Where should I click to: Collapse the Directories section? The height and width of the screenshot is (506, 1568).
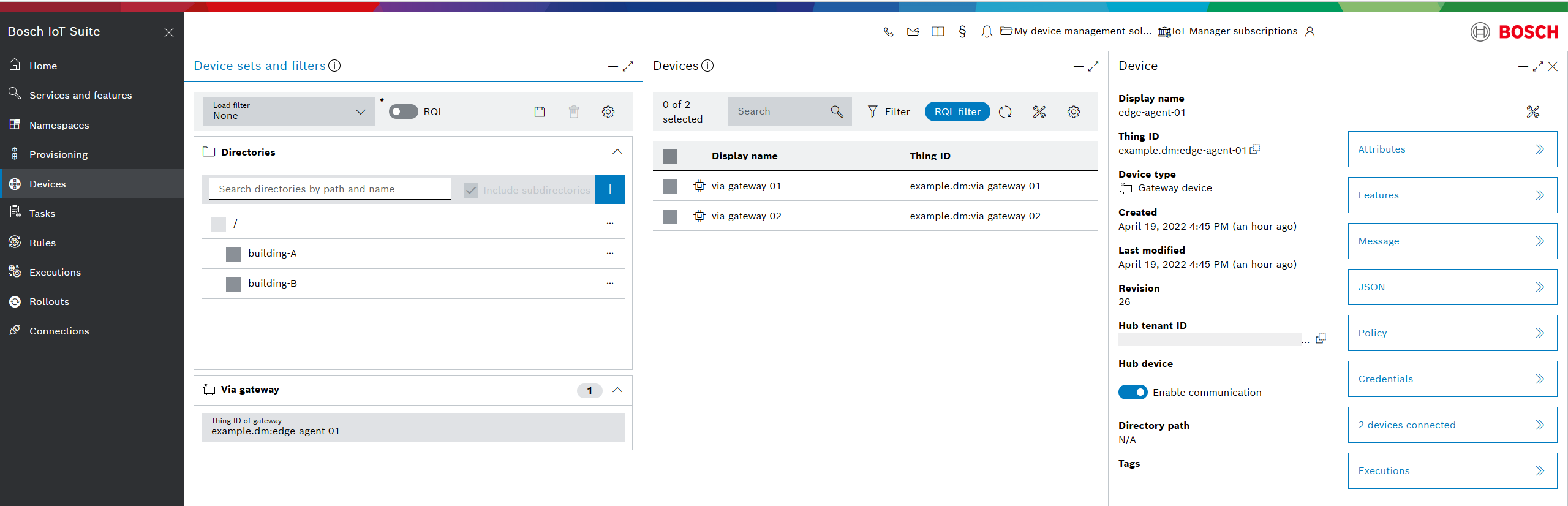coord(617,152)
